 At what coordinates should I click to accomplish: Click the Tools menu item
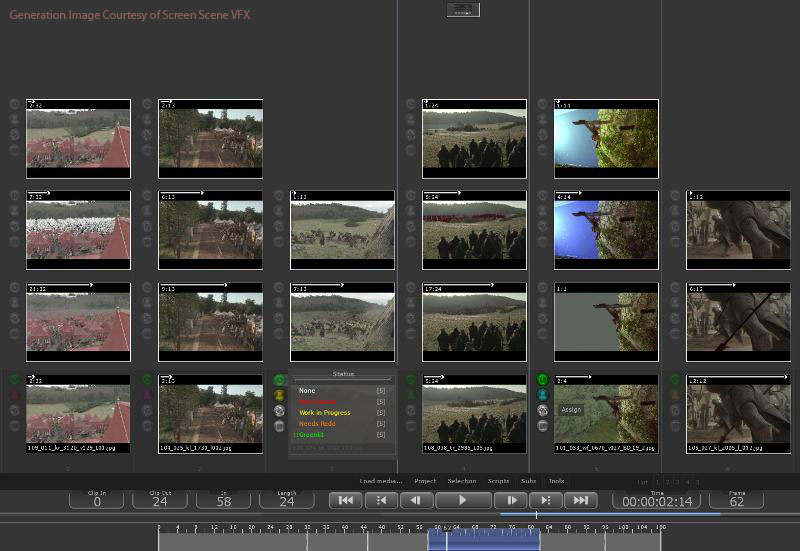[556, 481]
